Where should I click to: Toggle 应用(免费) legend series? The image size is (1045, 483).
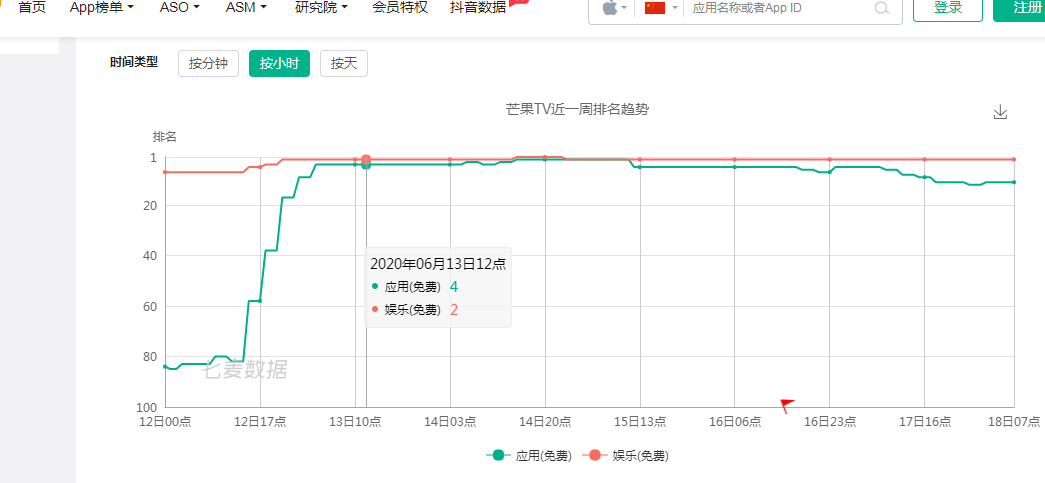pyautogui.click(x=528, y=456)
